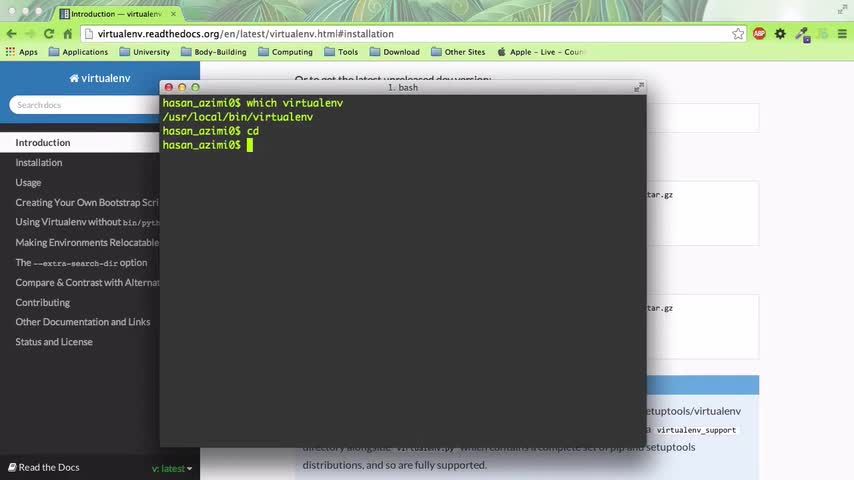The width and height of the screenshot is (854, 480).
Task: Open Status and License section
Action: click(x=54, y=342)
